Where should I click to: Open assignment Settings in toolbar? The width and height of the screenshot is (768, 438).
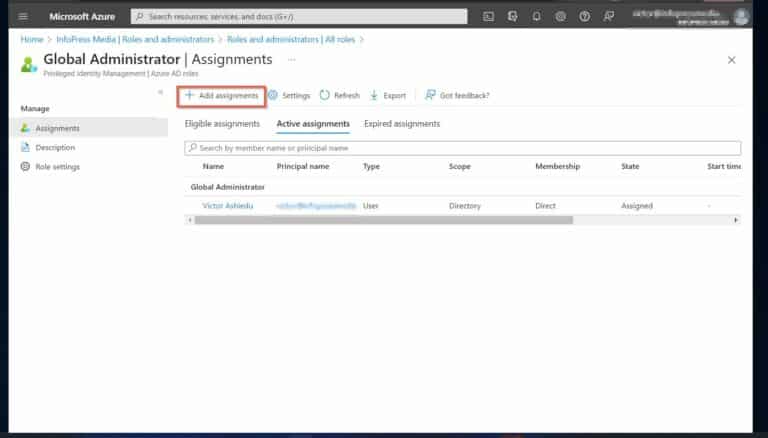pyautogui.click(x=289, y=96)
